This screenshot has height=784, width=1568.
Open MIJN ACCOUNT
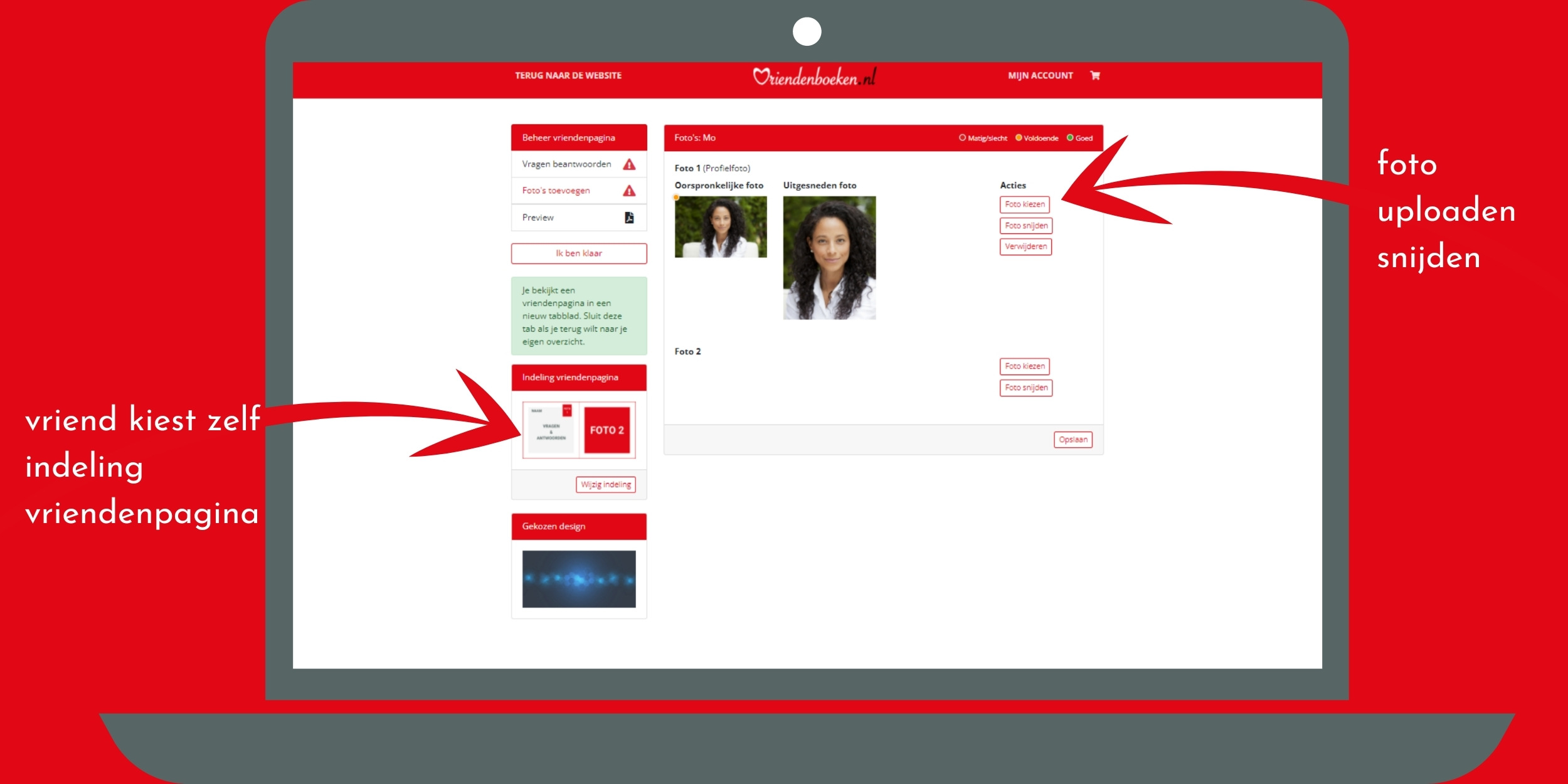coord(1041,75)
